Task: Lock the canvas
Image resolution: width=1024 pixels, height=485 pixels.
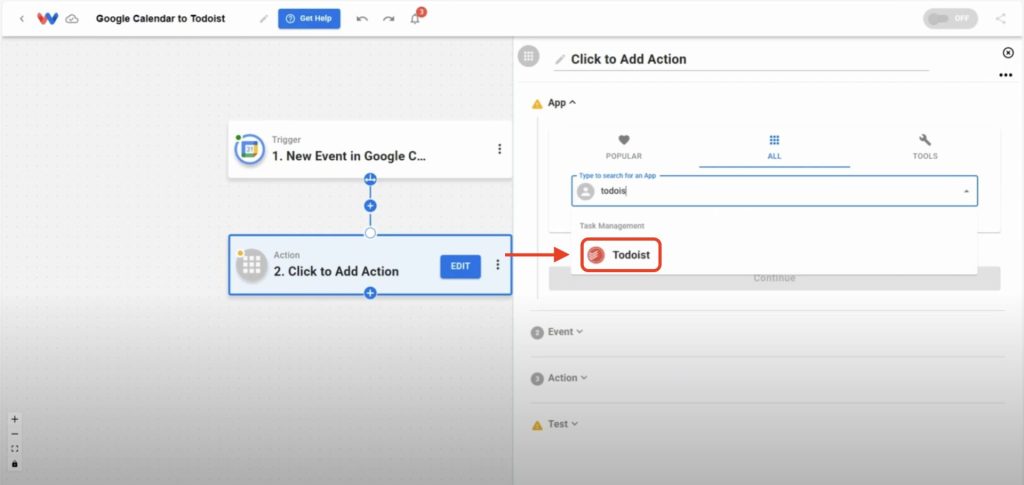Action: pyautogui.click(x=14, y=464)
